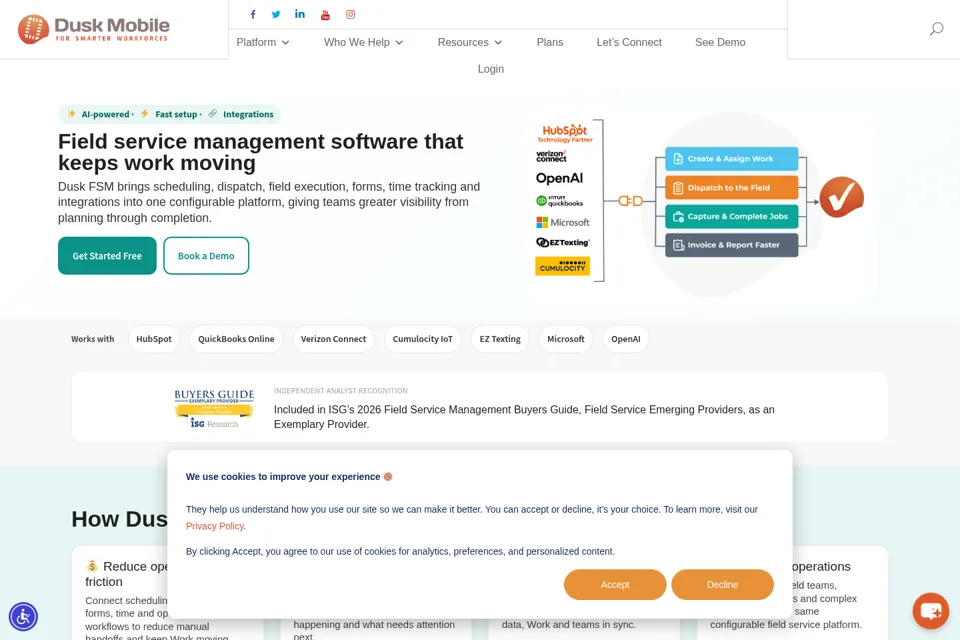Click the Verizon Connect logo

pos(552,156)
